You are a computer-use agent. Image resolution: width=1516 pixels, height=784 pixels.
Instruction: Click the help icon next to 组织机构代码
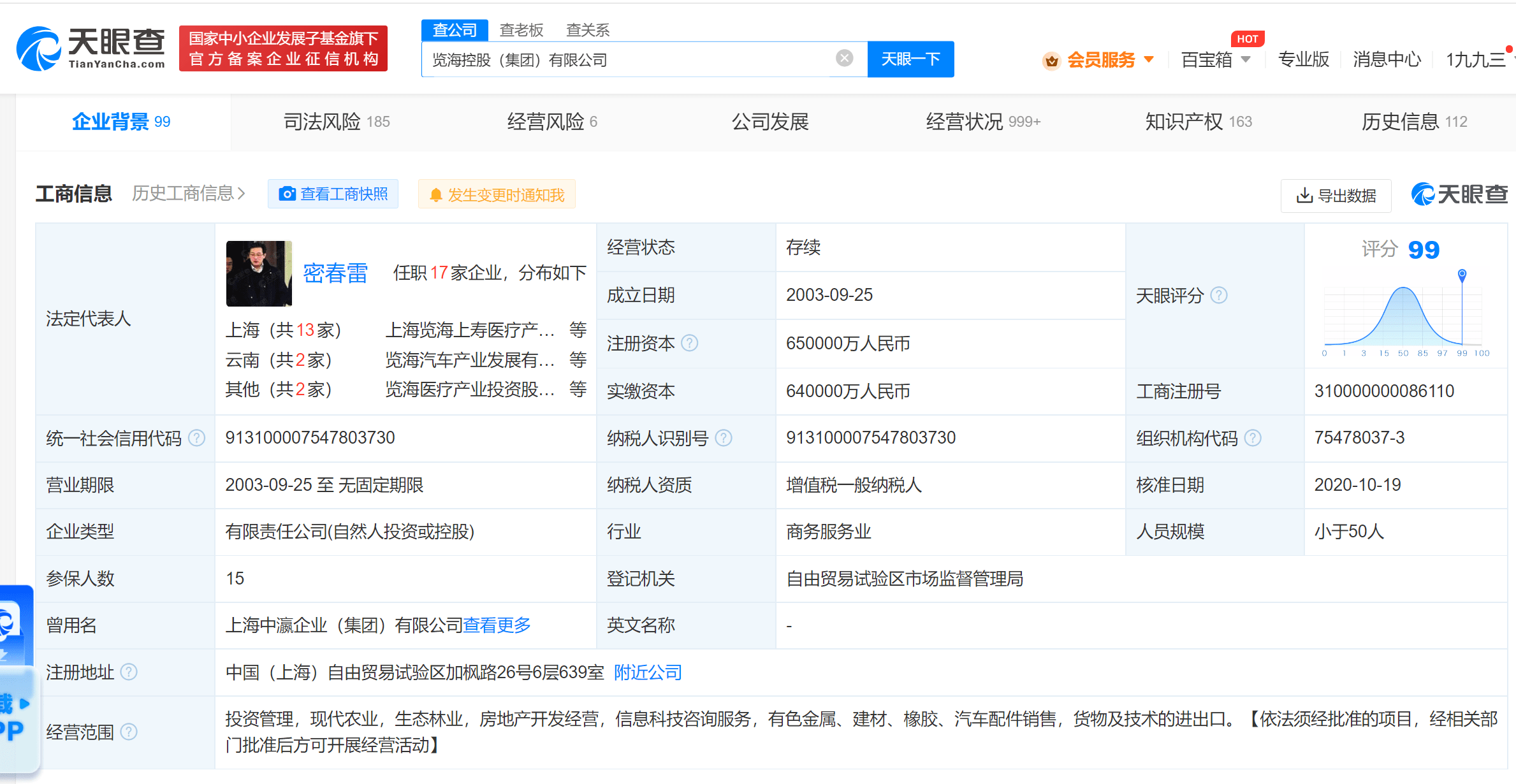(x=1253, y=438)
